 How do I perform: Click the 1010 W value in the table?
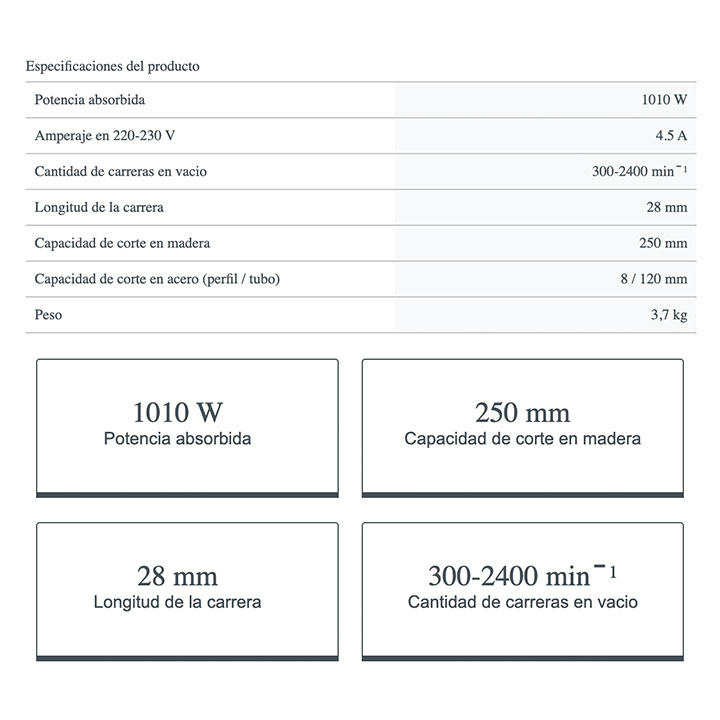[664, 100]
